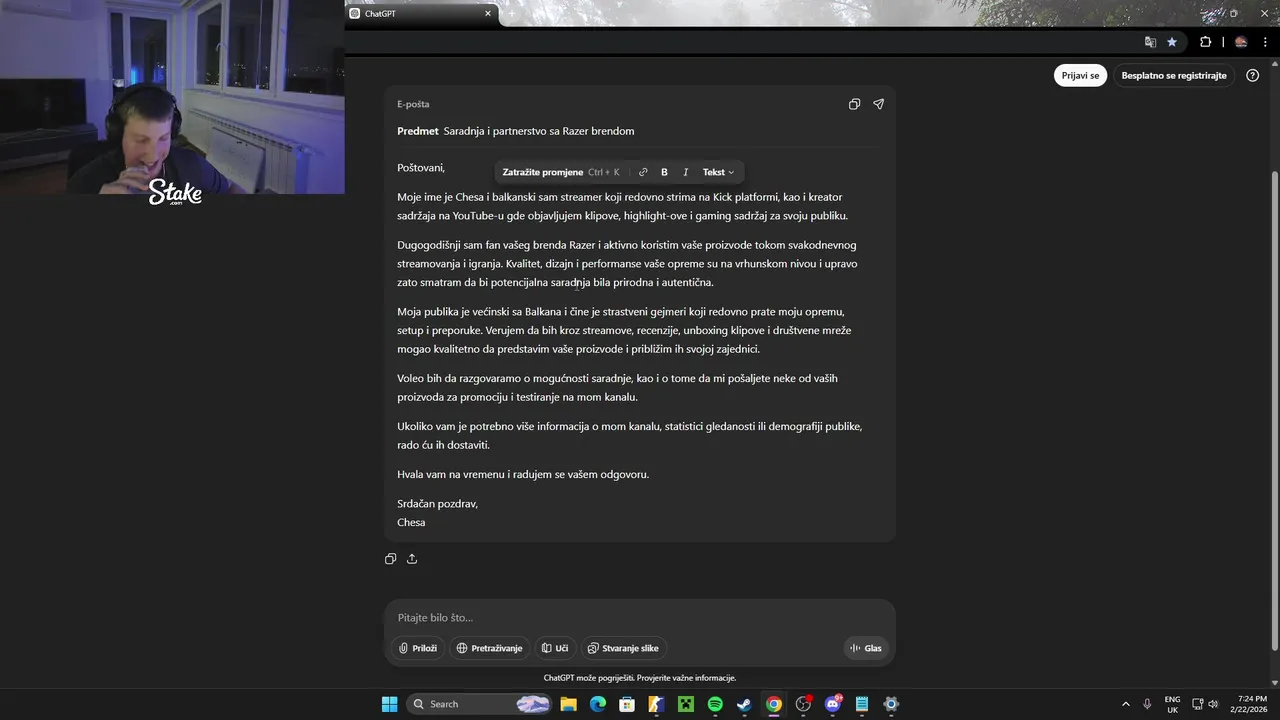The width and height of the screenshot is (1280, 720).
Task: Close the ChatGPT tab
Action: click(488, 14)
